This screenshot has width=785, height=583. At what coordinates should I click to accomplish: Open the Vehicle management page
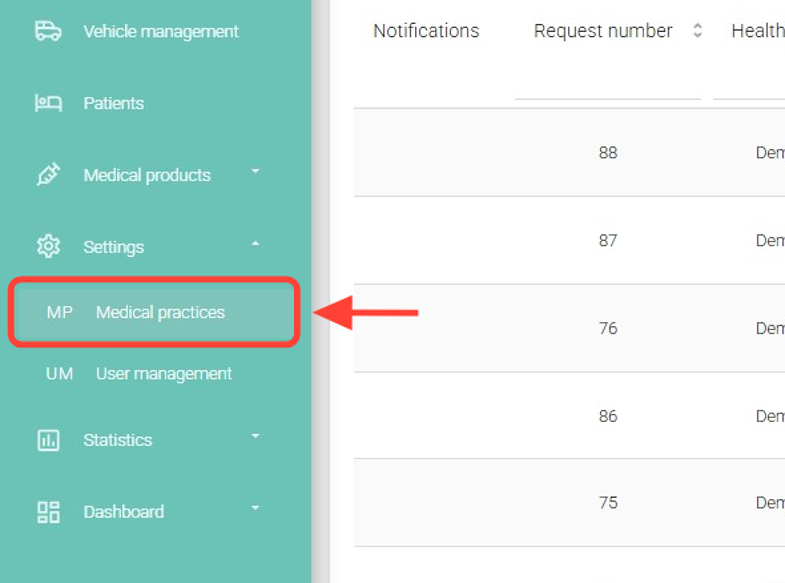[161, 31]
